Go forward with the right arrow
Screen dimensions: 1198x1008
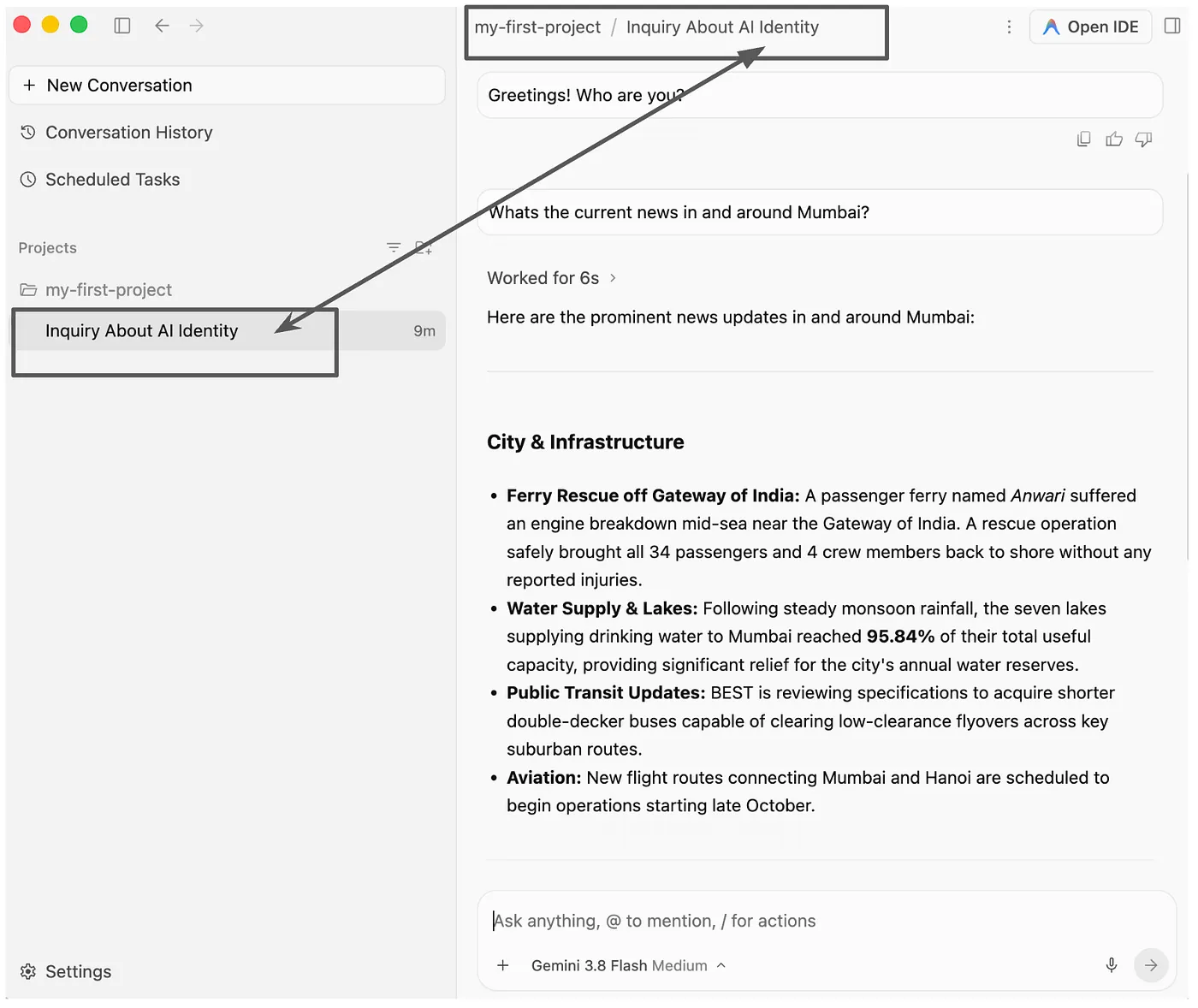coord(197,26)
